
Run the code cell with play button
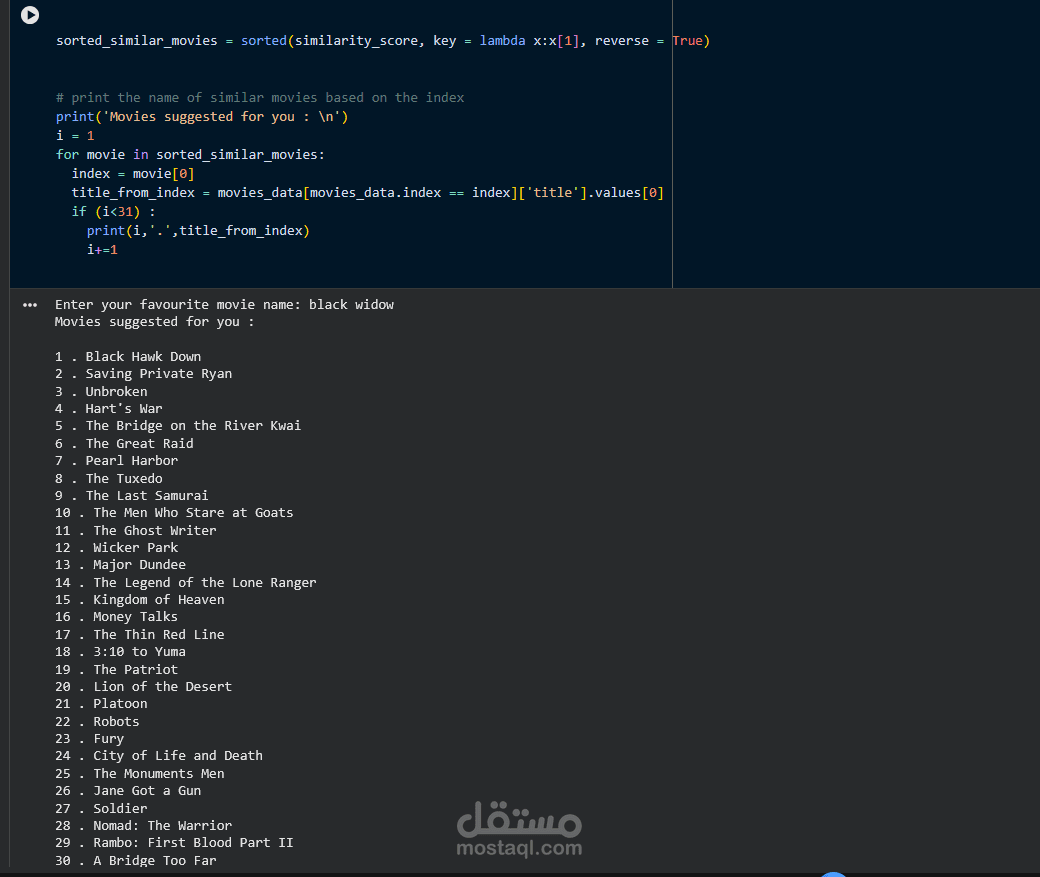tap(30, 15)
